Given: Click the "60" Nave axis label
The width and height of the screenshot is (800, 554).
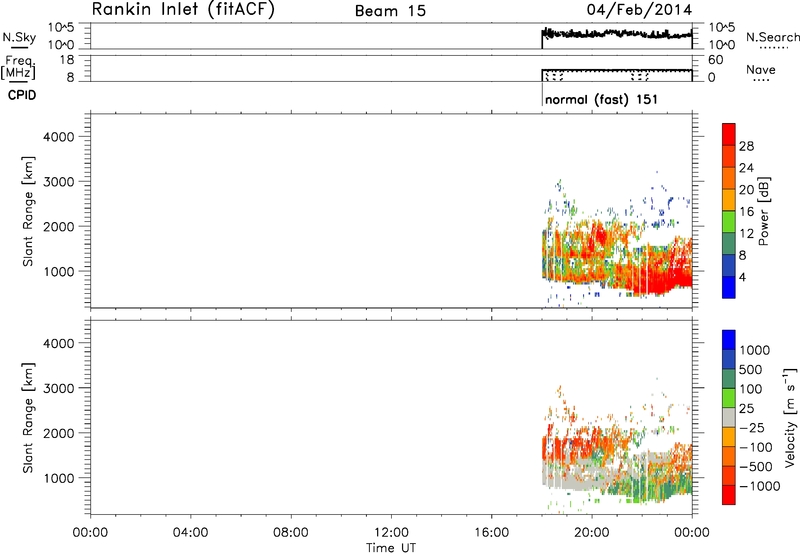Looking at the screenshot, I should (715, 60).
